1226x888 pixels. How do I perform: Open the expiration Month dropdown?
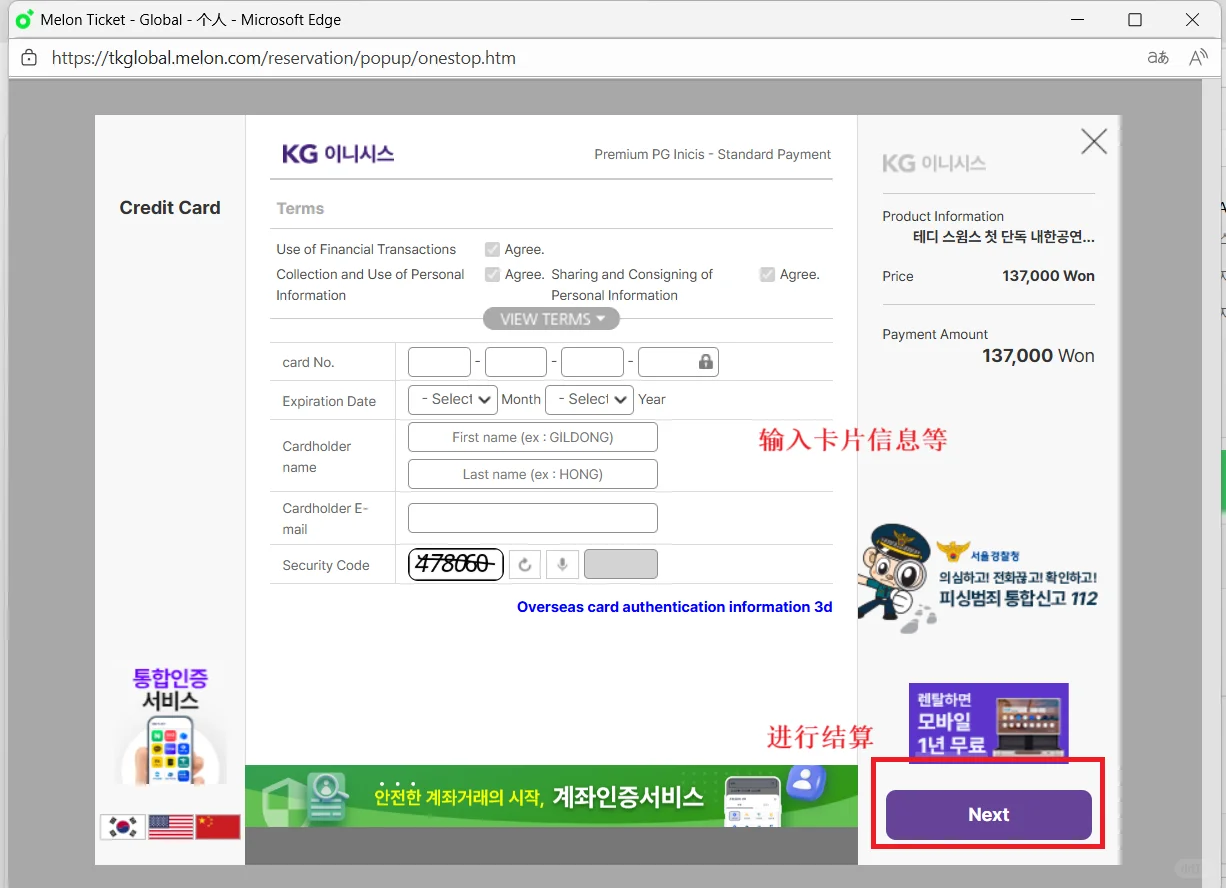[453, 399]
